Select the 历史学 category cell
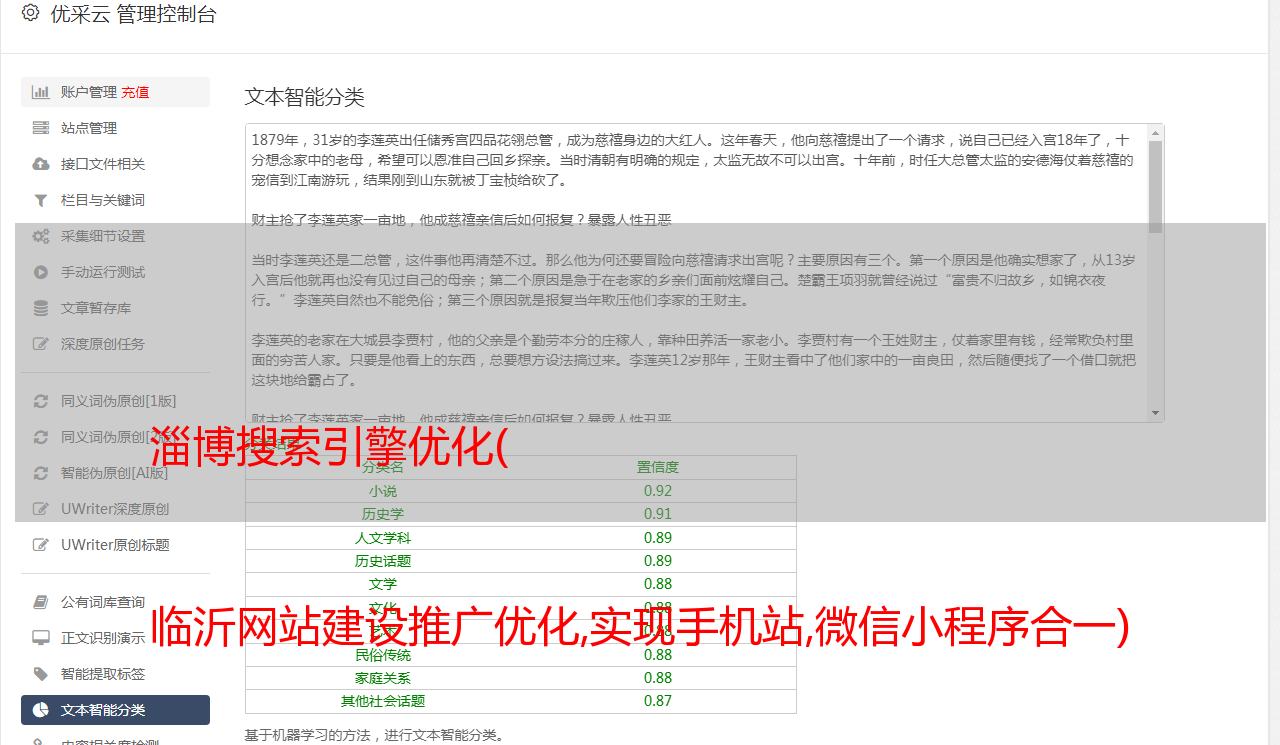1280x745 pixels. (x=383, y=514)
